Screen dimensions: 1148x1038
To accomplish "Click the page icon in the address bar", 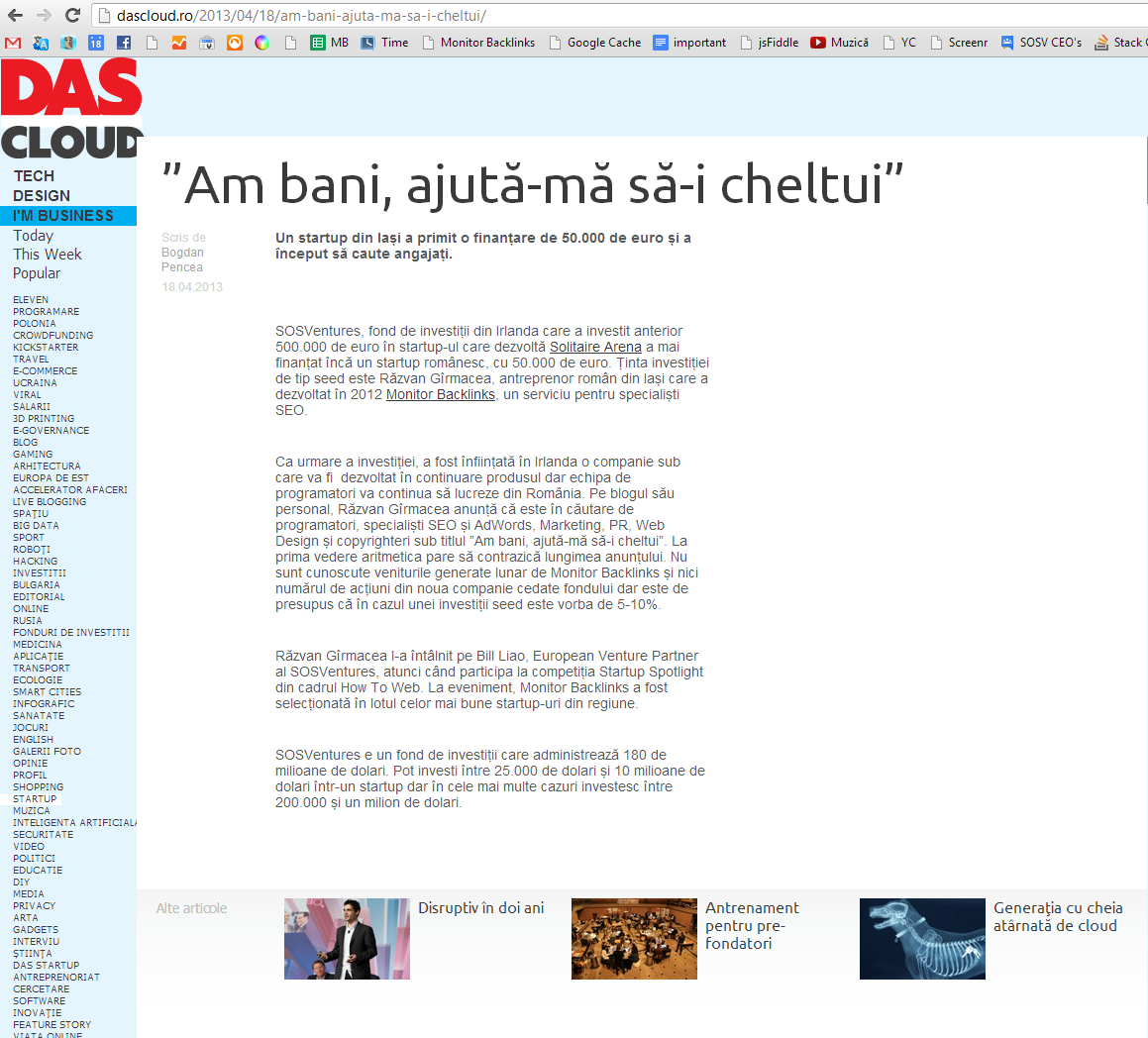I will tap(104, 16).
